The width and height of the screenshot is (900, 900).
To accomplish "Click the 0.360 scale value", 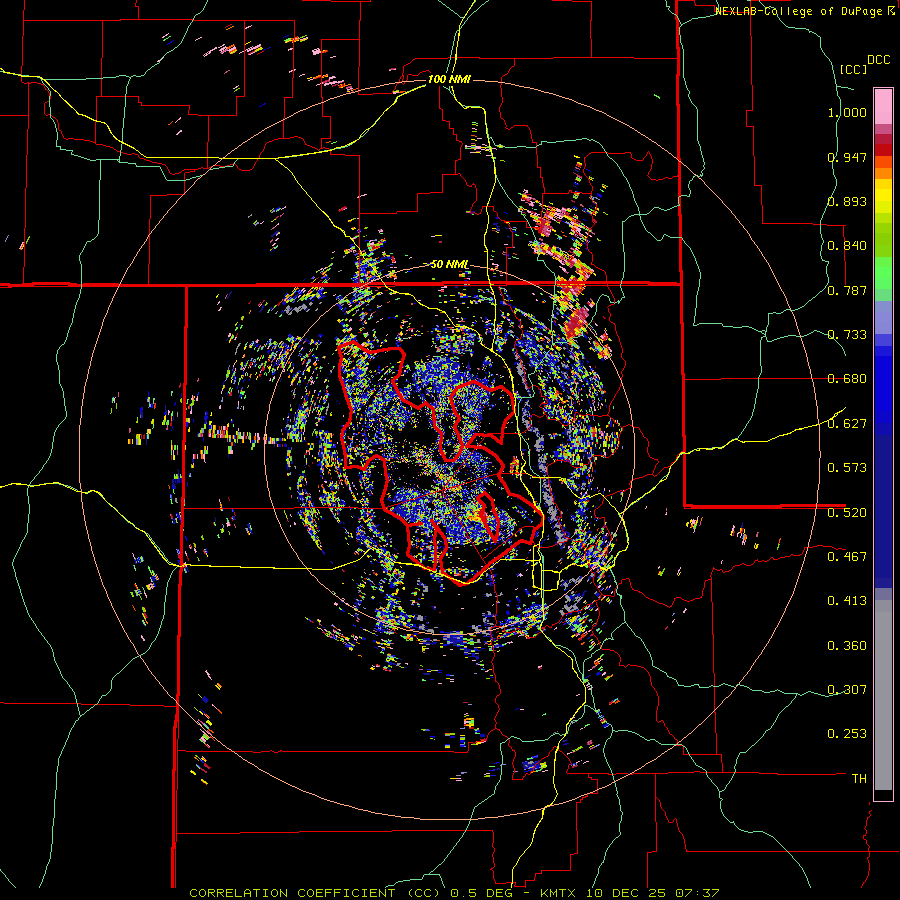I will 847,646.
